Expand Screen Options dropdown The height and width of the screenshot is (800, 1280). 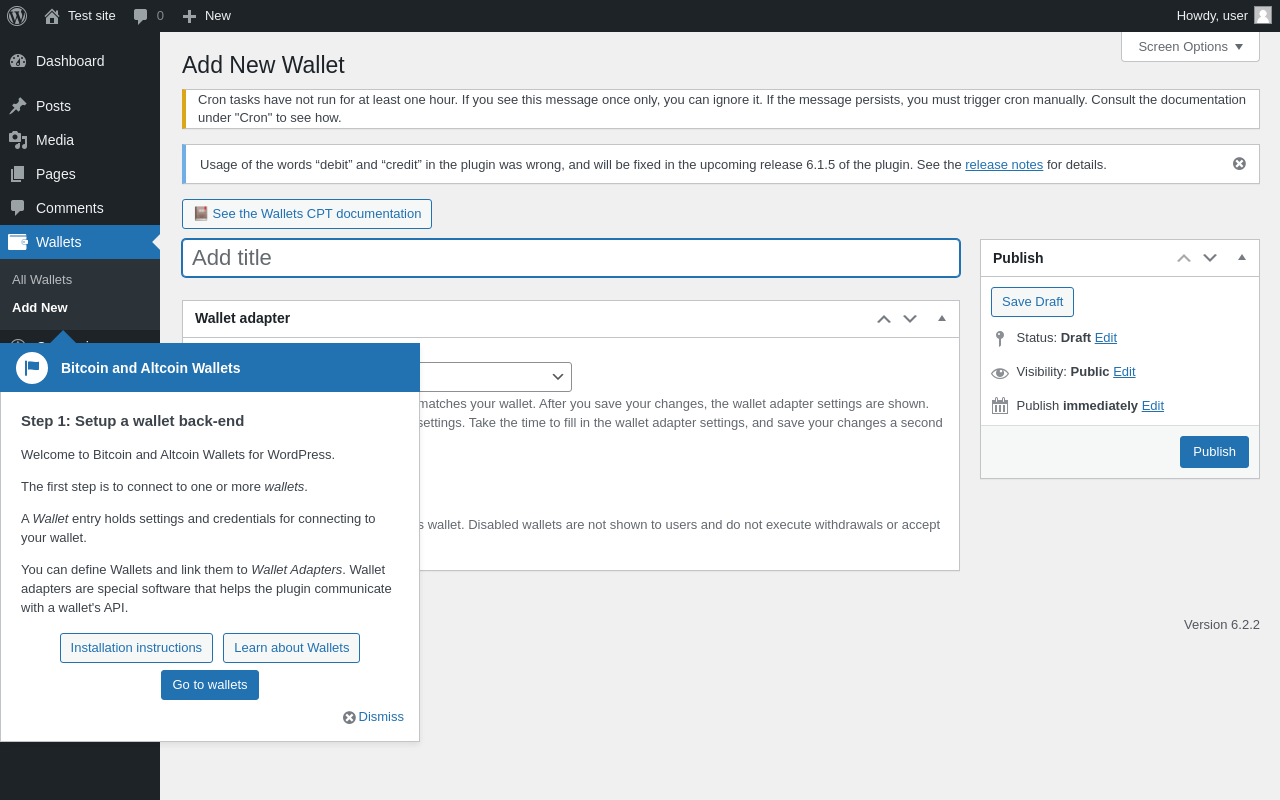point(1190,46)
